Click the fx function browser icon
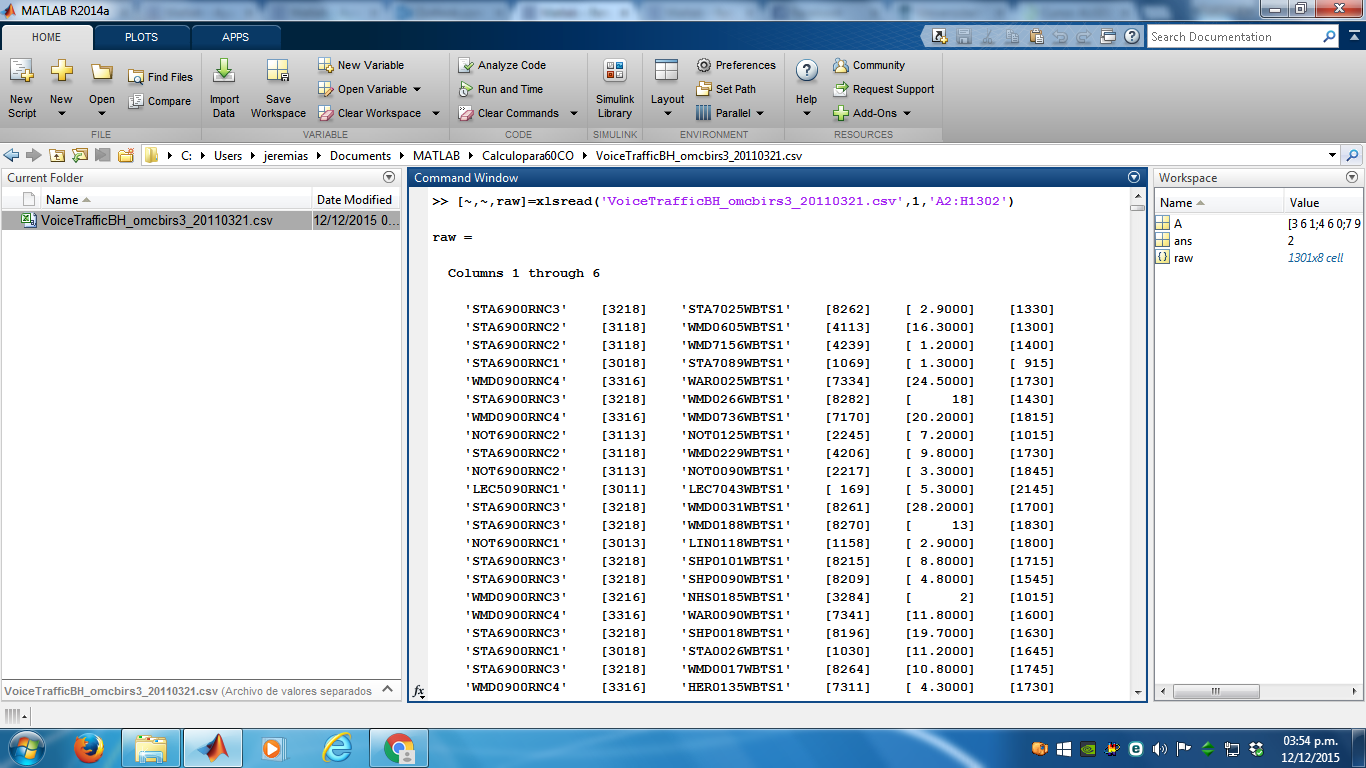 419,690
